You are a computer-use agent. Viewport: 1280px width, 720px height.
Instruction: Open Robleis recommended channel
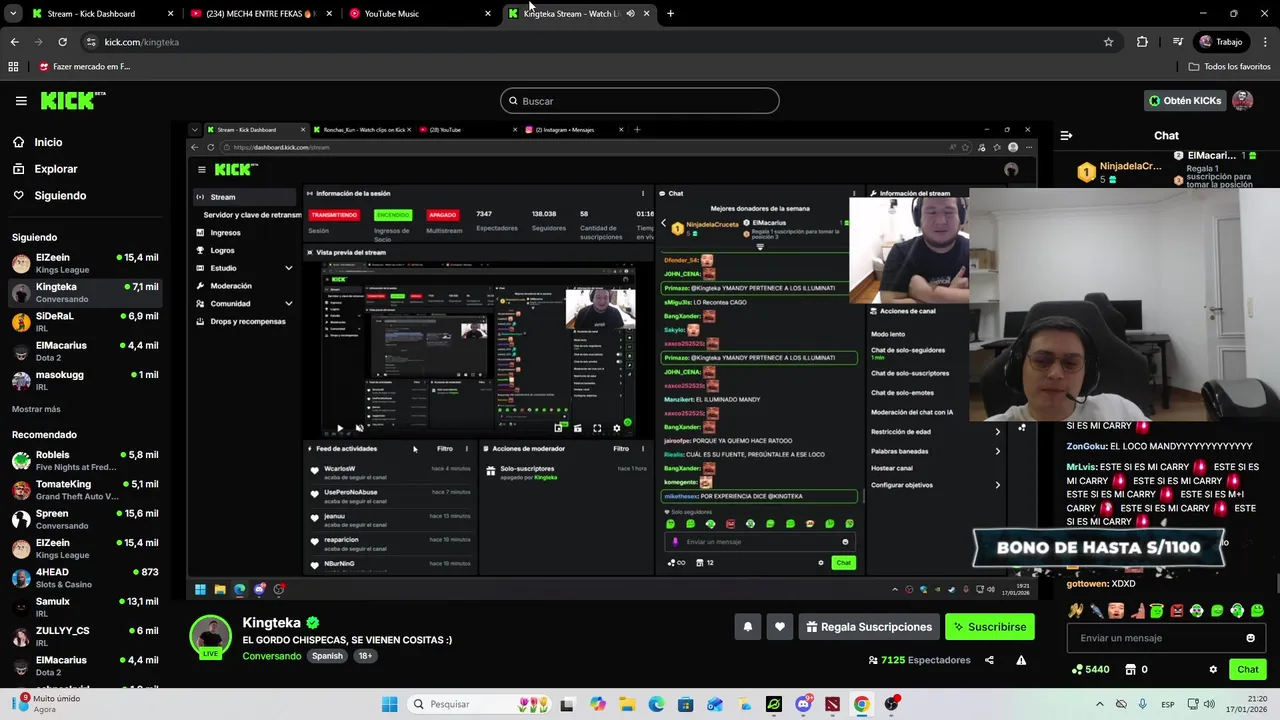(84, 461)
